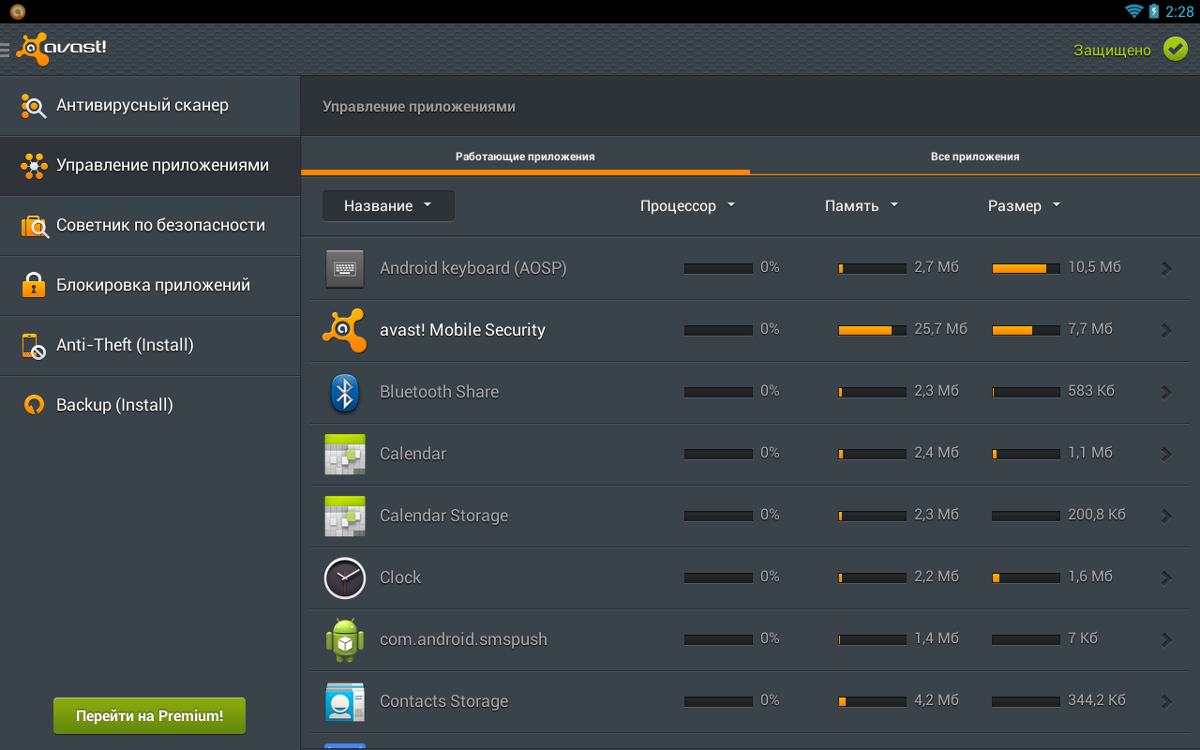This screenshot has height=750, width=1200.
Task: Tap the green Защищено checkmark icon
Action: pos(1175,49)
